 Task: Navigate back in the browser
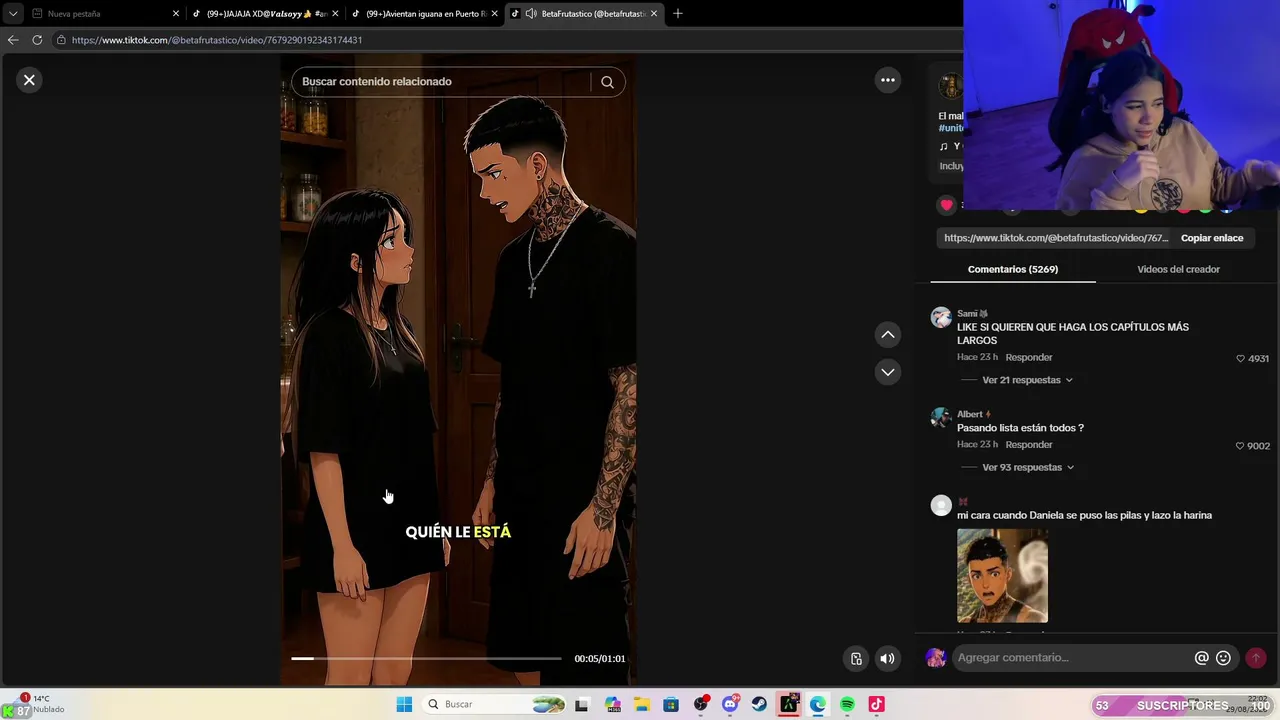tap(13, 40)
